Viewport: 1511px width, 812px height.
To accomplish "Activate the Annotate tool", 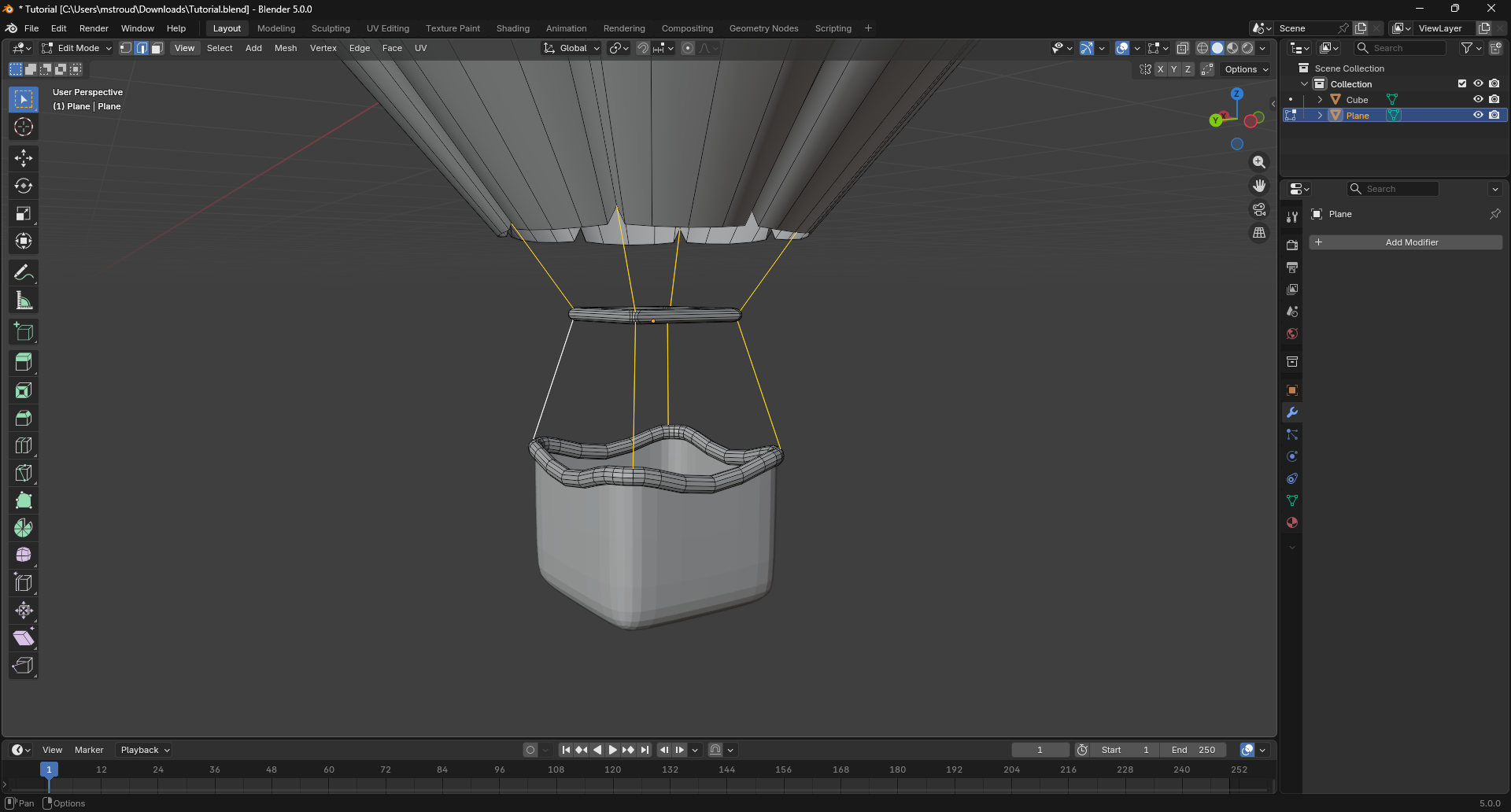I will pos(23,271).
